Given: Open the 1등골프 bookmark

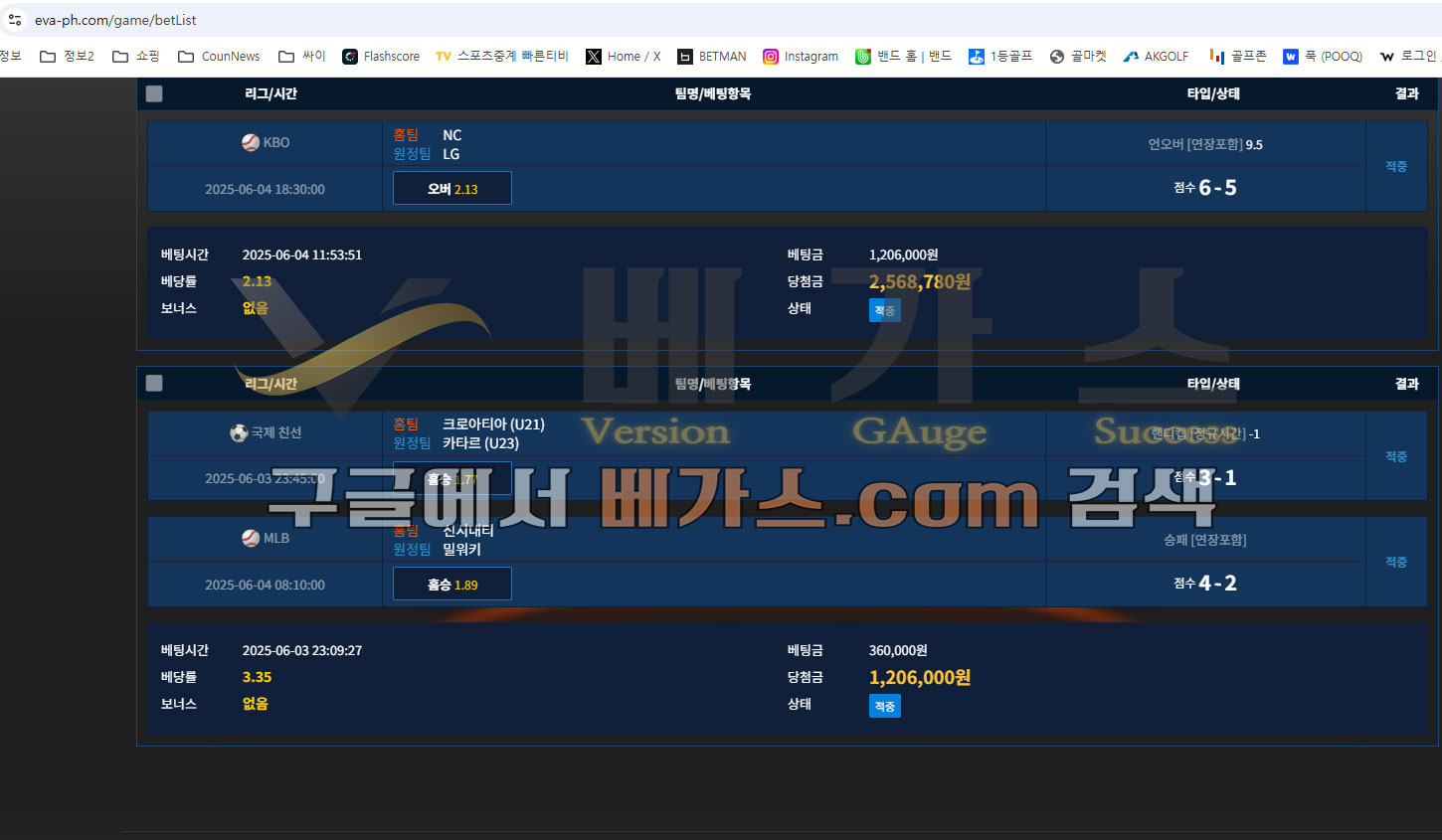Looking at the screenshot, I should point(1001,57).
